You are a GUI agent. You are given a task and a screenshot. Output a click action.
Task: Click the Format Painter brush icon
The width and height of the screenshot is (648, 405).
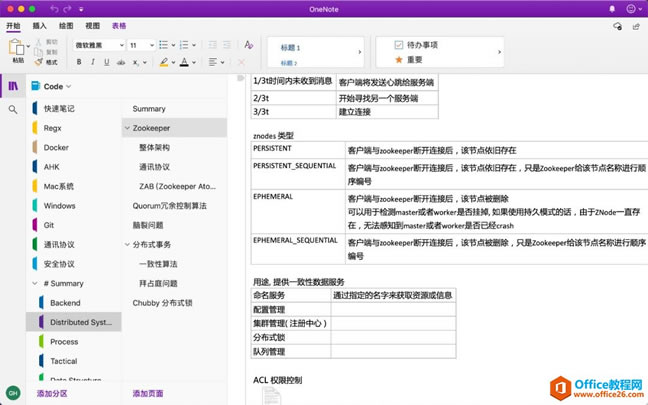coord(39,62)
